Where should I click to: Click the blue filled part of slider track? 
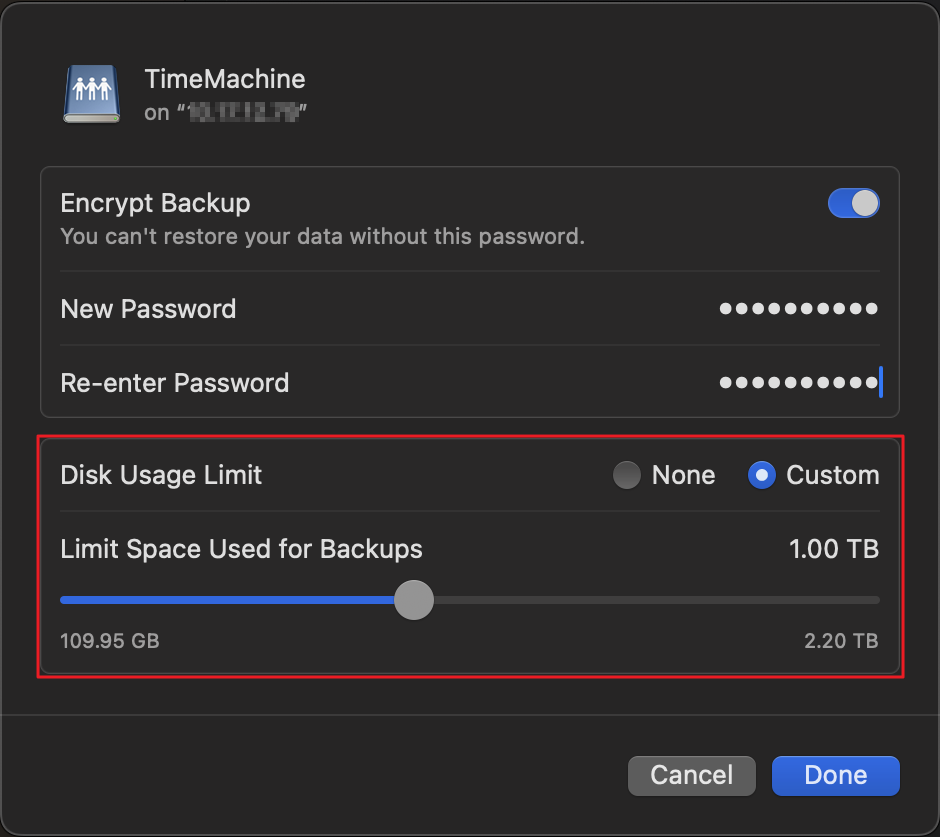(x=230, y=600)
